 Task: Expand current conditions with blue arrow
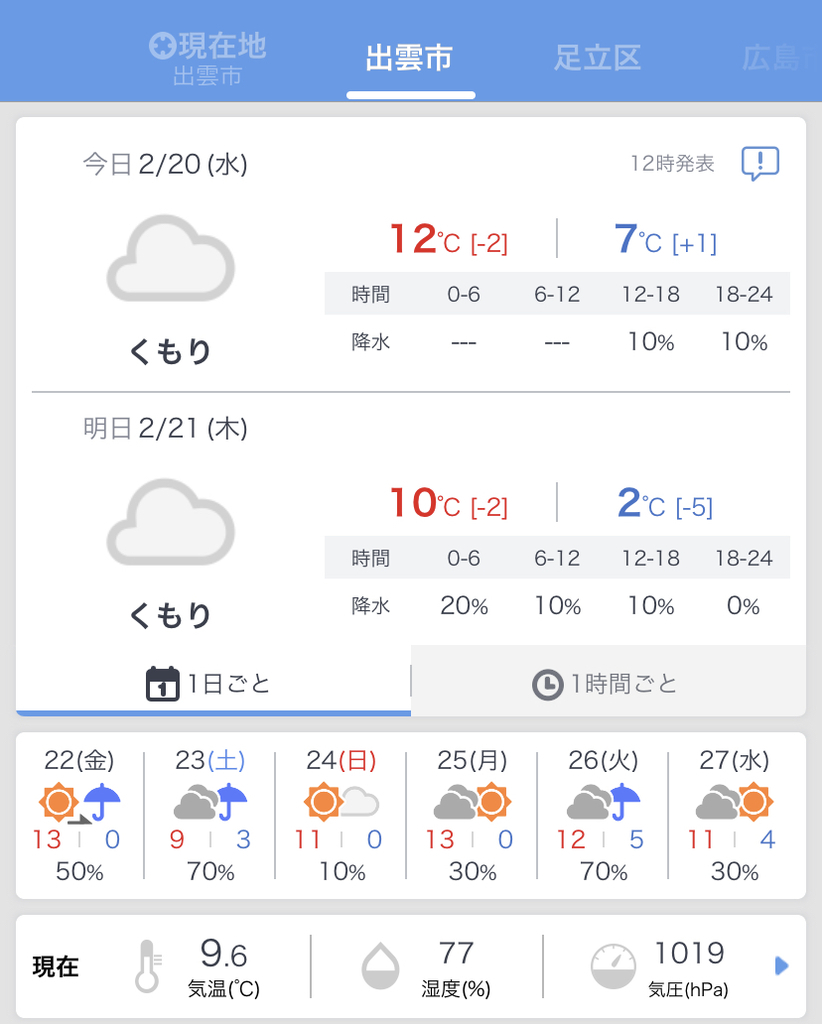point(782,966)
